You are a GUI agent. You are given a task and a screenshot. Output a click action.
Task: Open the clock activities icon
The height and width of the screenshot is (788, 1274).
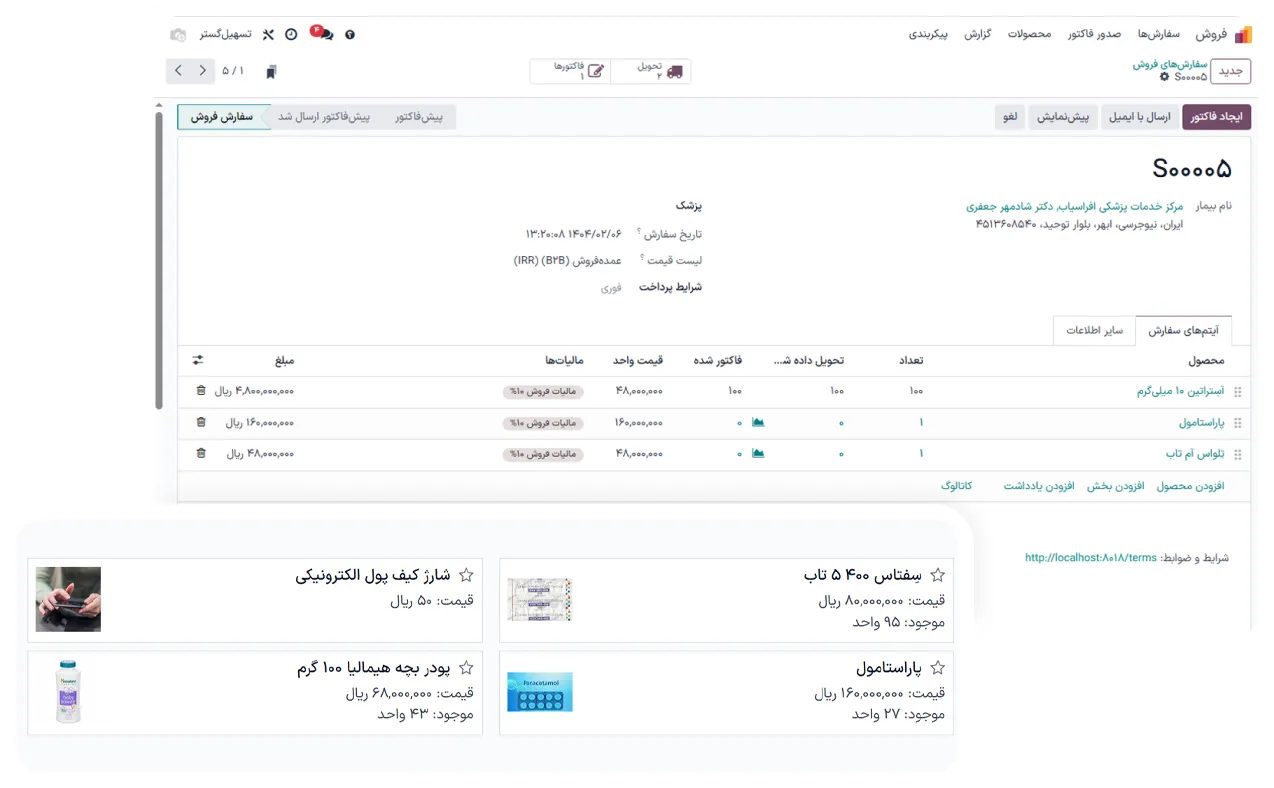[291, 34]
